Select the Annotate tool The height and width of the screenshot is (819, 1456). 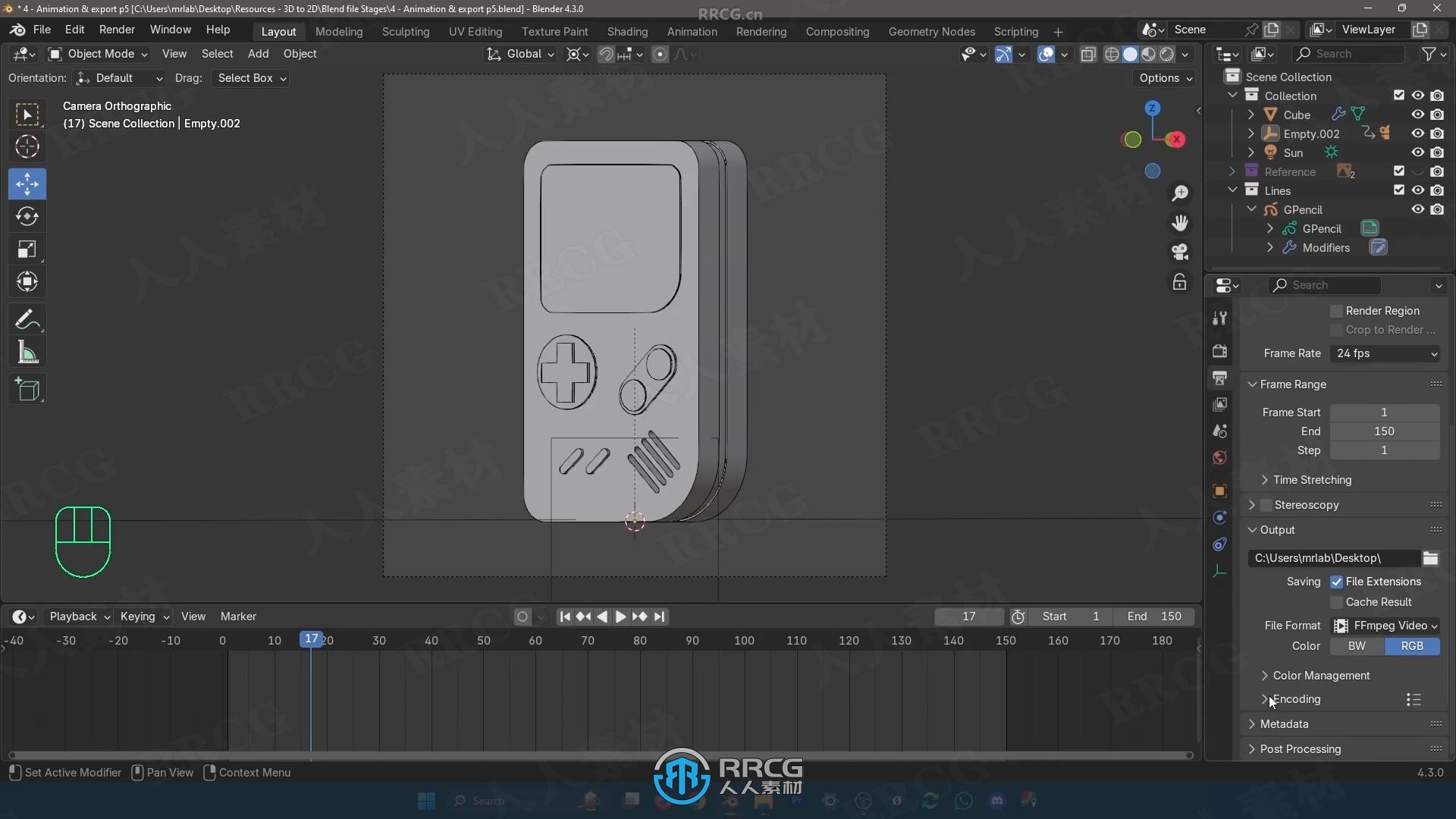[27, 320]
